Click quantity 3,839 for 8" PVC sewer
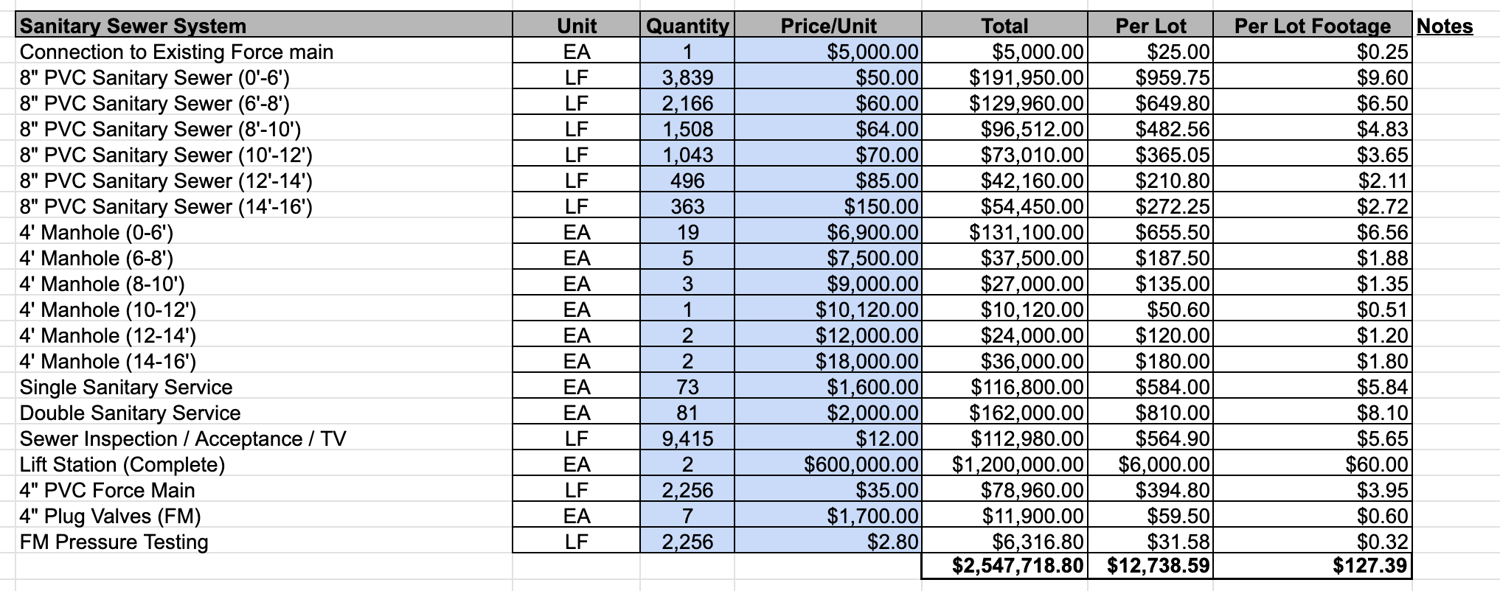The image size is (1500, 591). [x=688, y=78]
